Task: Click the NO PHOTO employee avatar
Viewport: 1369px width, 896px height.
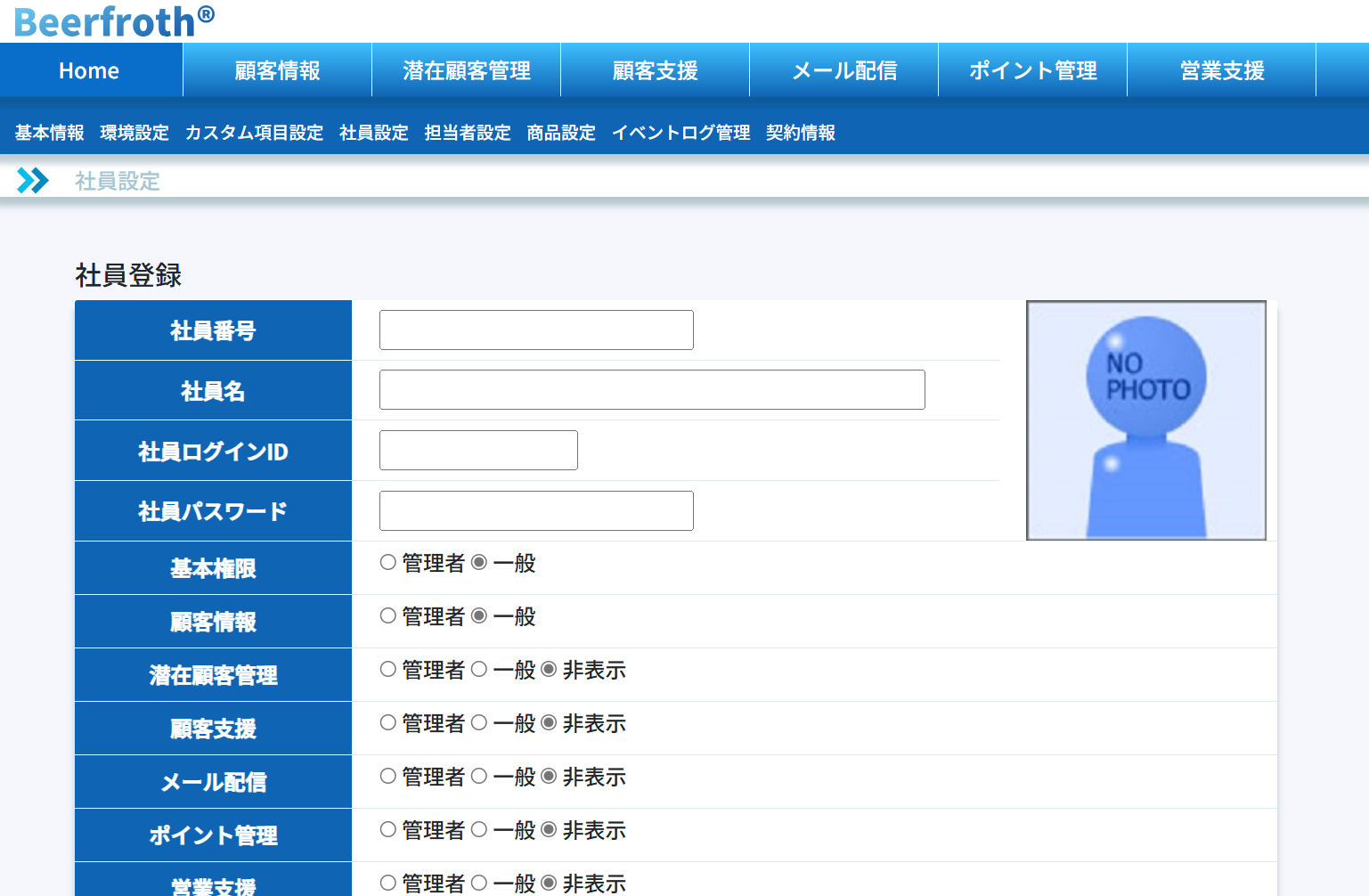Action: coord(1145,420)
